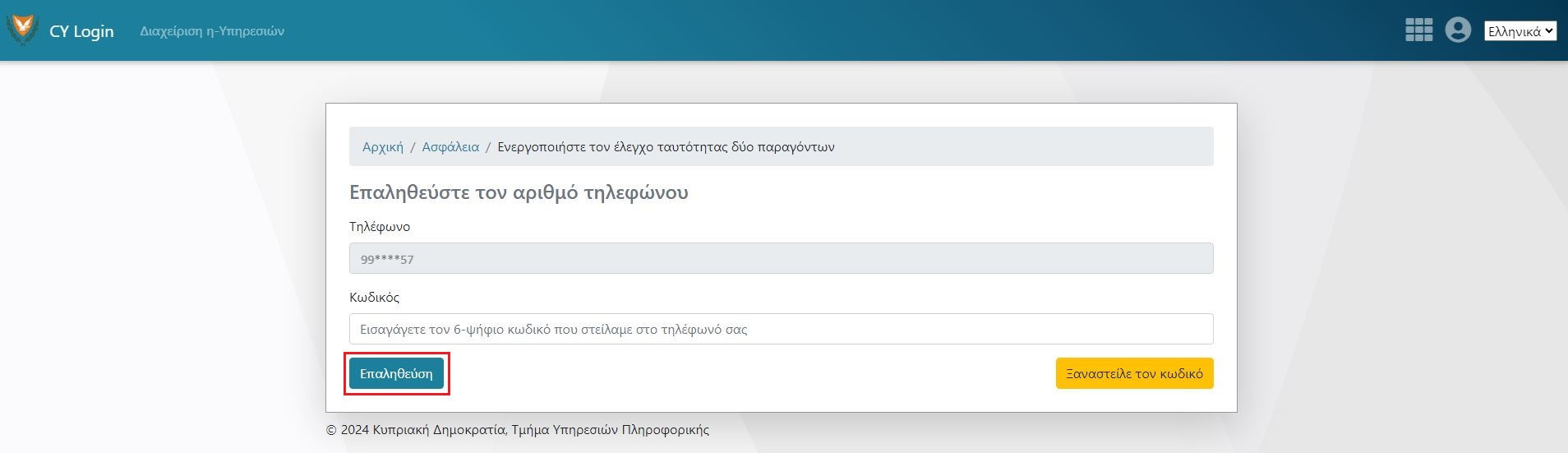Focus the 6-digit code input field
The image size is (1568, 453).
(781, 329)
